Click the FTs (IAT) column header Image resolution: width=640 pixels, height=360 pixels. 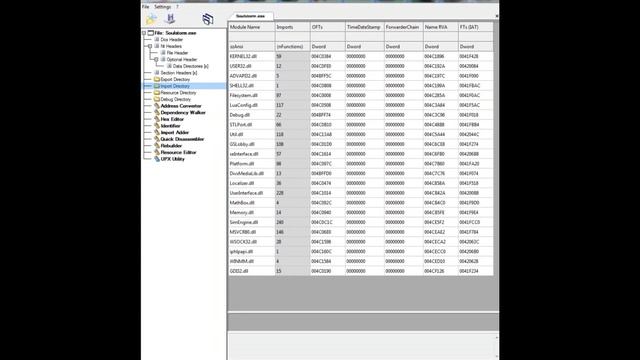[x=476, y=27]
